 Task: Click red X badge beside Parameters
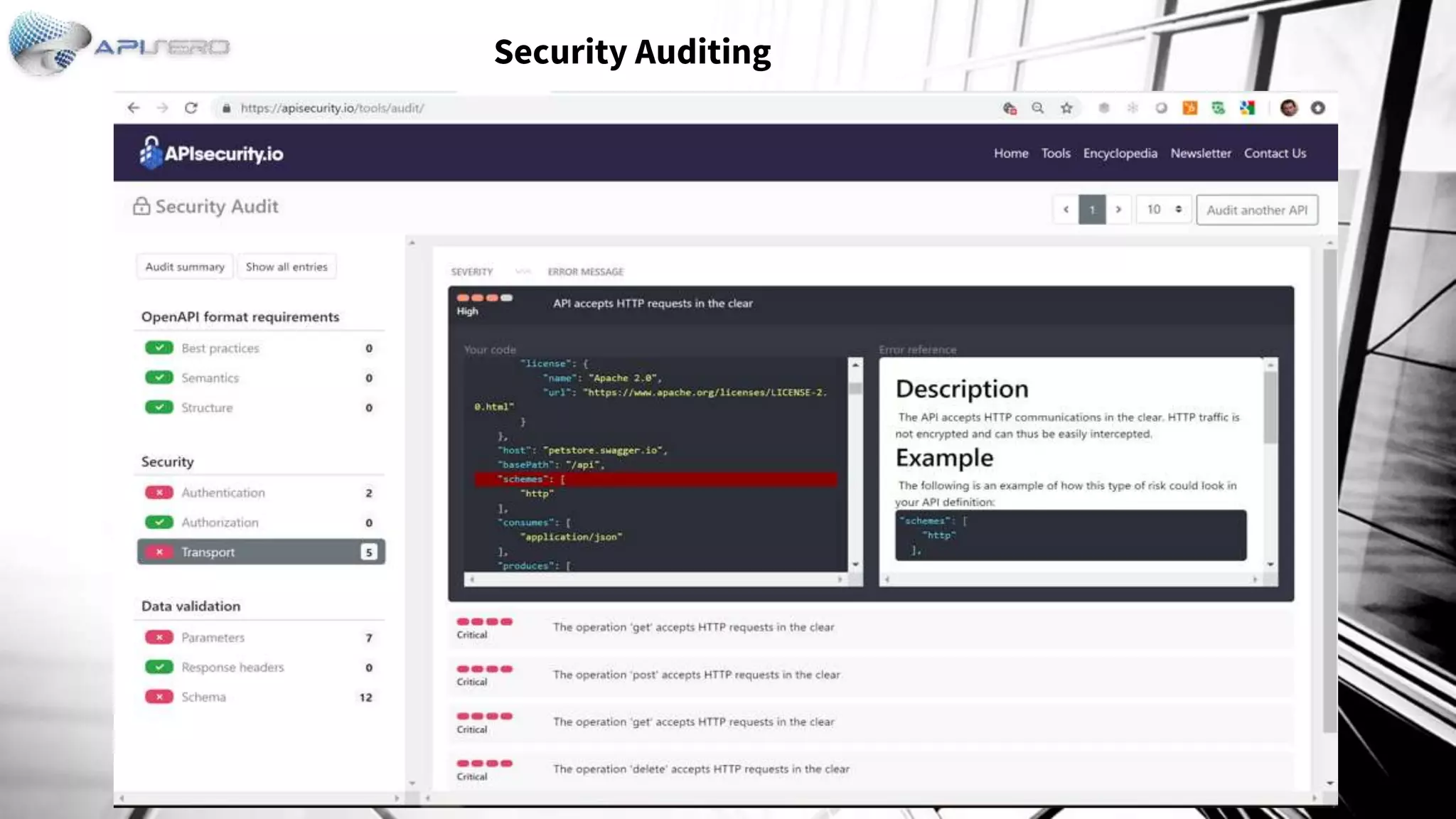tap(159, 637)
